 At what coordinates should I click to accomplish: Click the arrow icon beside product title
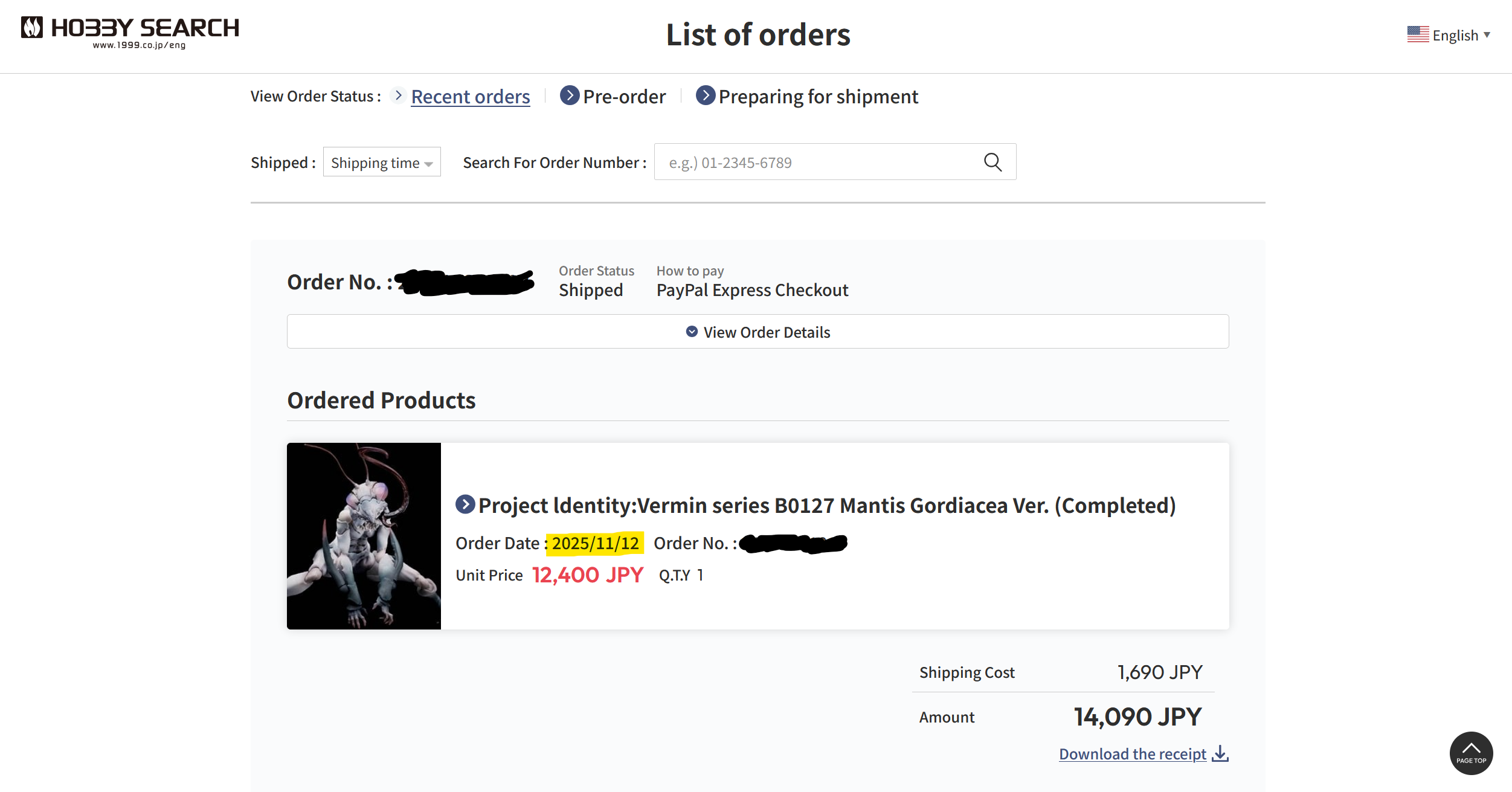coord(465,504)
